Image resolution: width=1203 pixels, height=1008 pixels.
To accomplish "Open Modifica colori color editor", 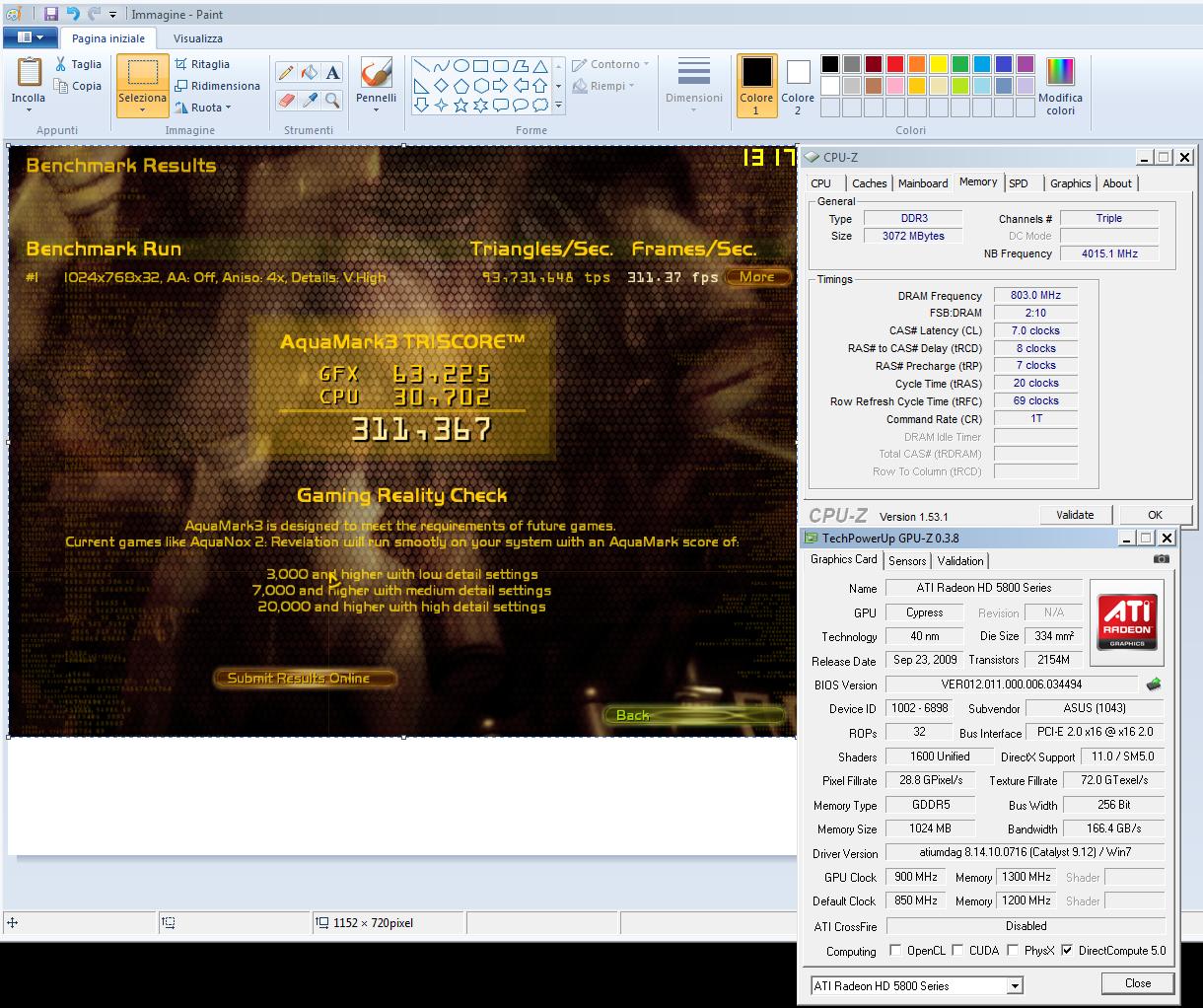I will pyautogui.click(x=1060, y=86).
